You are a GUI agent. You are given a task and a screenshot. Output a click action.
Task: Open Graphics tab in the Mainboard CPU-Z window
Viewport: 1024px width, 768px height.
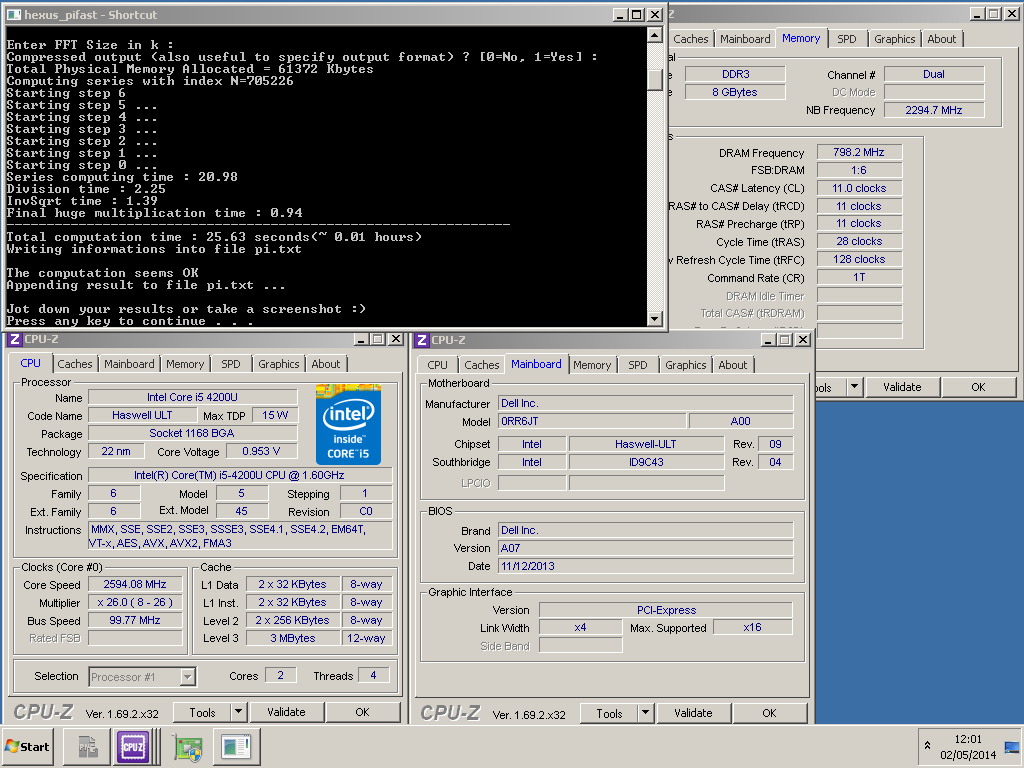686,365
